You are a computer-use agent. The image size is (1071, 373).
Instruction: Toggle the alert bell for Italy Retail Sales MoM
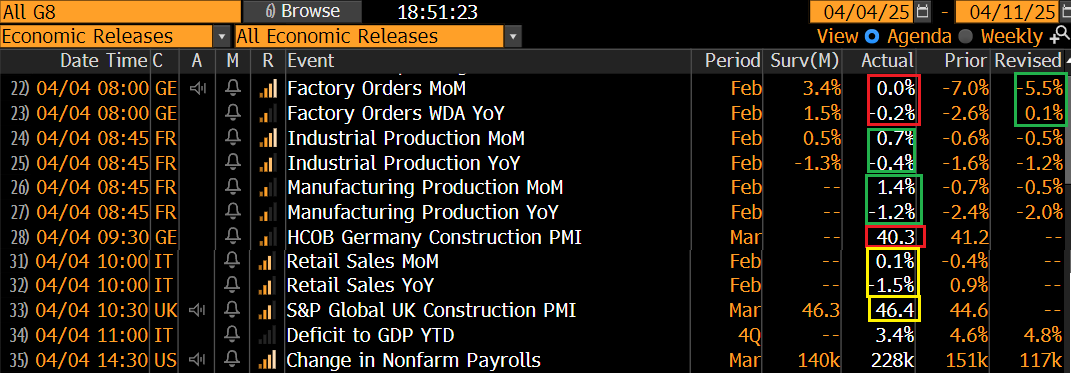tap(234, 262)
